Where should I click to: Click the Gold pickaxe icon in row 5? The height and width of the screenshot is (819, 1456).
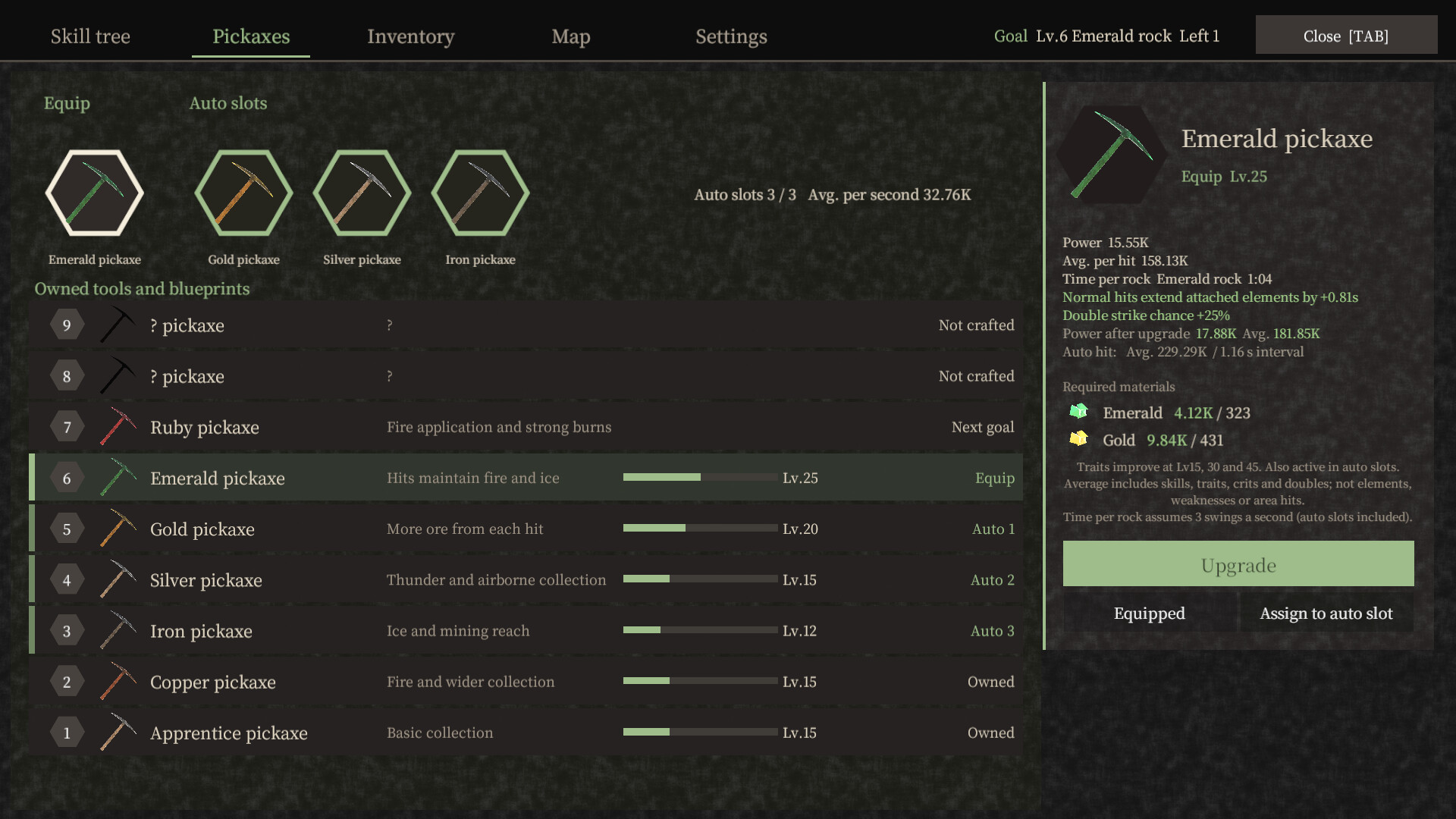[118, 529]
